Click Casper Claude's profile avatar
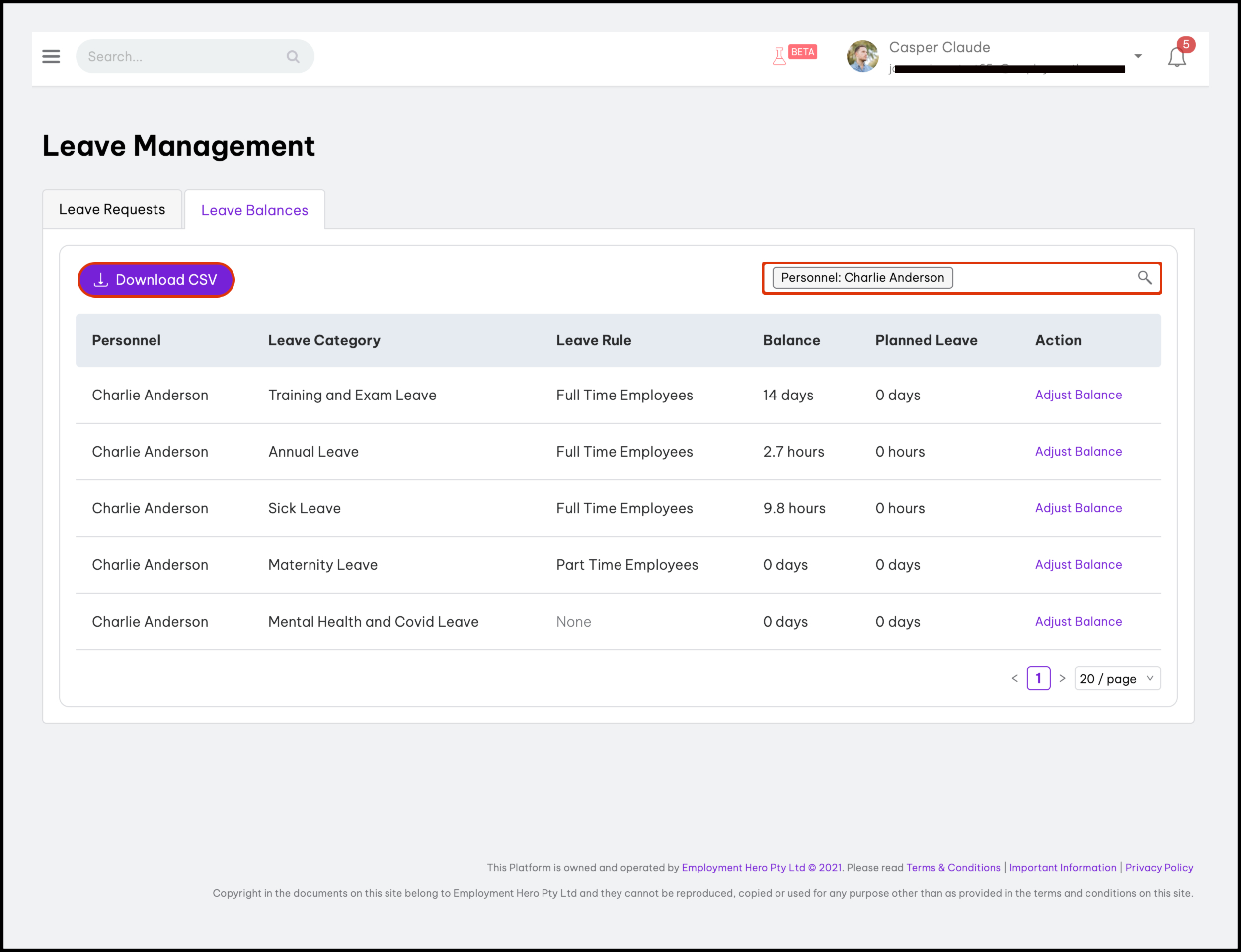 point(862,56)
